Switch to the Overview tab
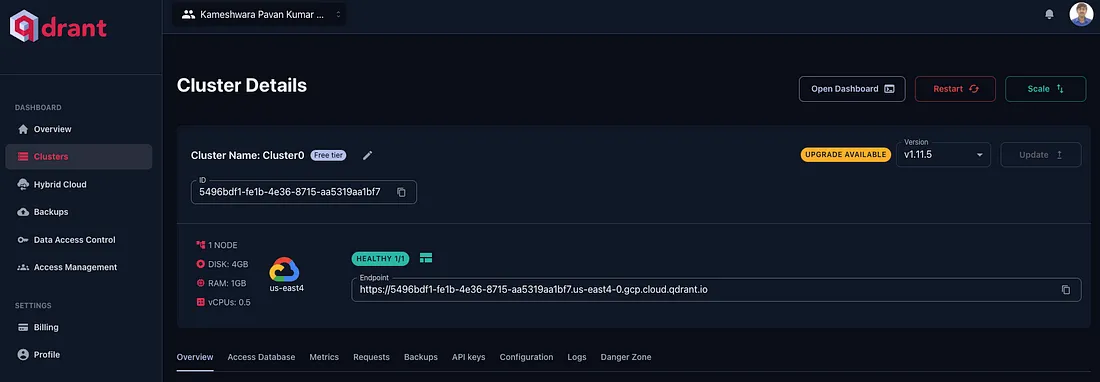Screen dimensions: 1100x382 [x=195, y=357]
